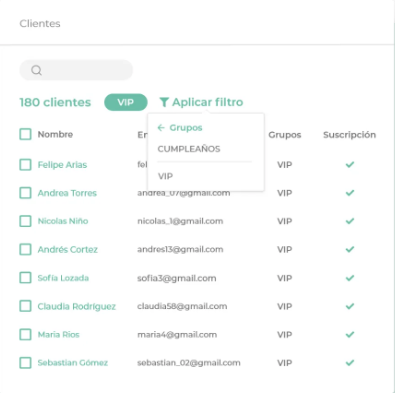Tick the Maria Rios checkbox
Image resolution: width=395 pixels, height=393 pixels.
(x=25, y=334)
